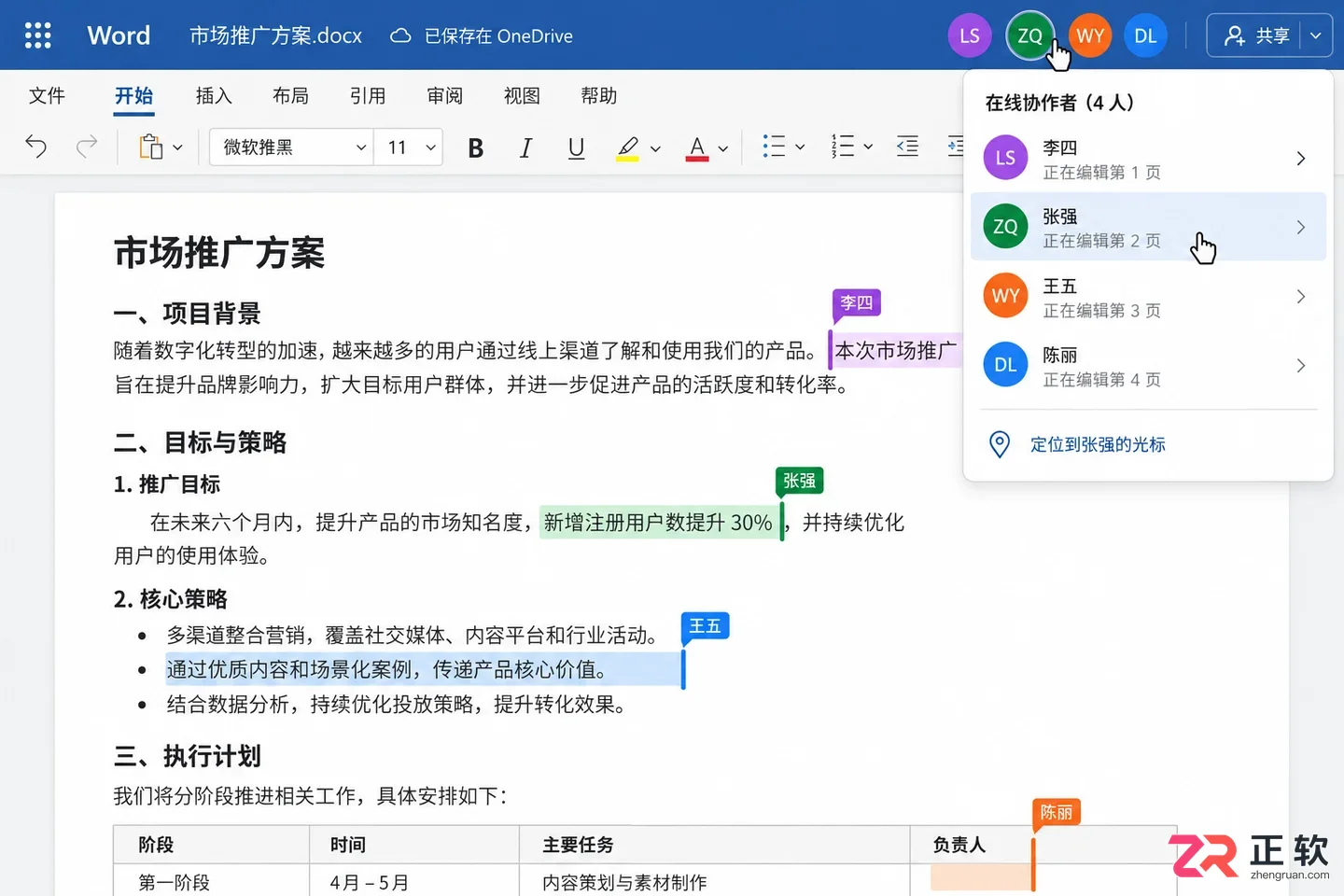Toggle bold formatting
Screen dimensions: 1344x896
[x=476, y=147]
